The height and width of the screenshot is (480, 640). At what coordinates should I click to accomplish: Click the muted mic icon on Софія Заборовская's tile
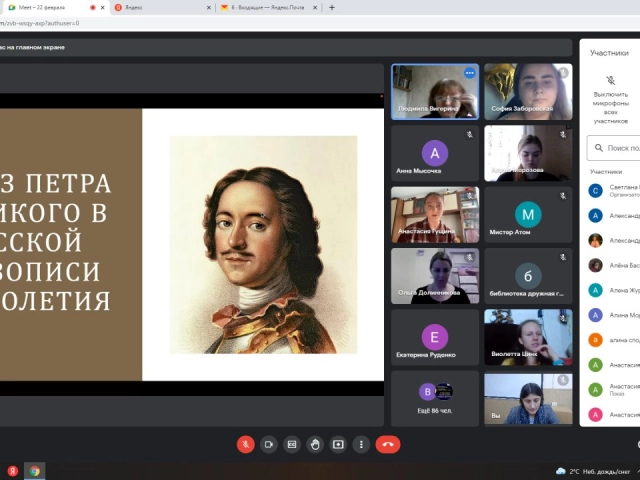coord(563,73)
